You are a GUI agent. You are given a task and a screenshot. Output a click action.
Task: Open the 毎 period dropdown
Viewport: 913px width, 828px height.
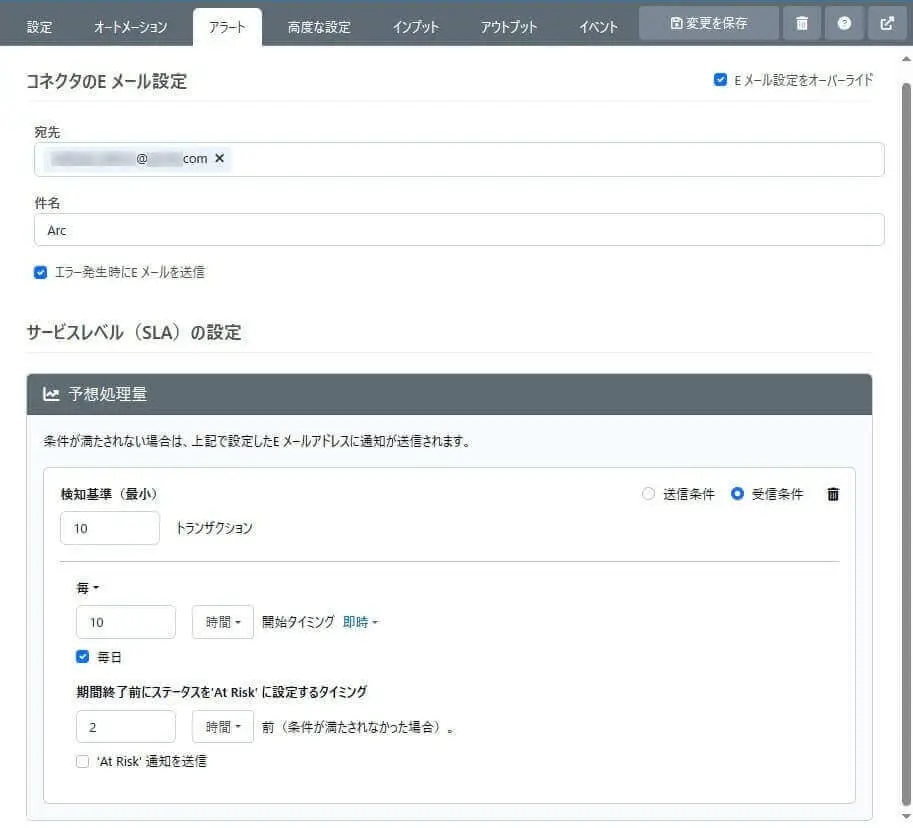coord(88,588)
